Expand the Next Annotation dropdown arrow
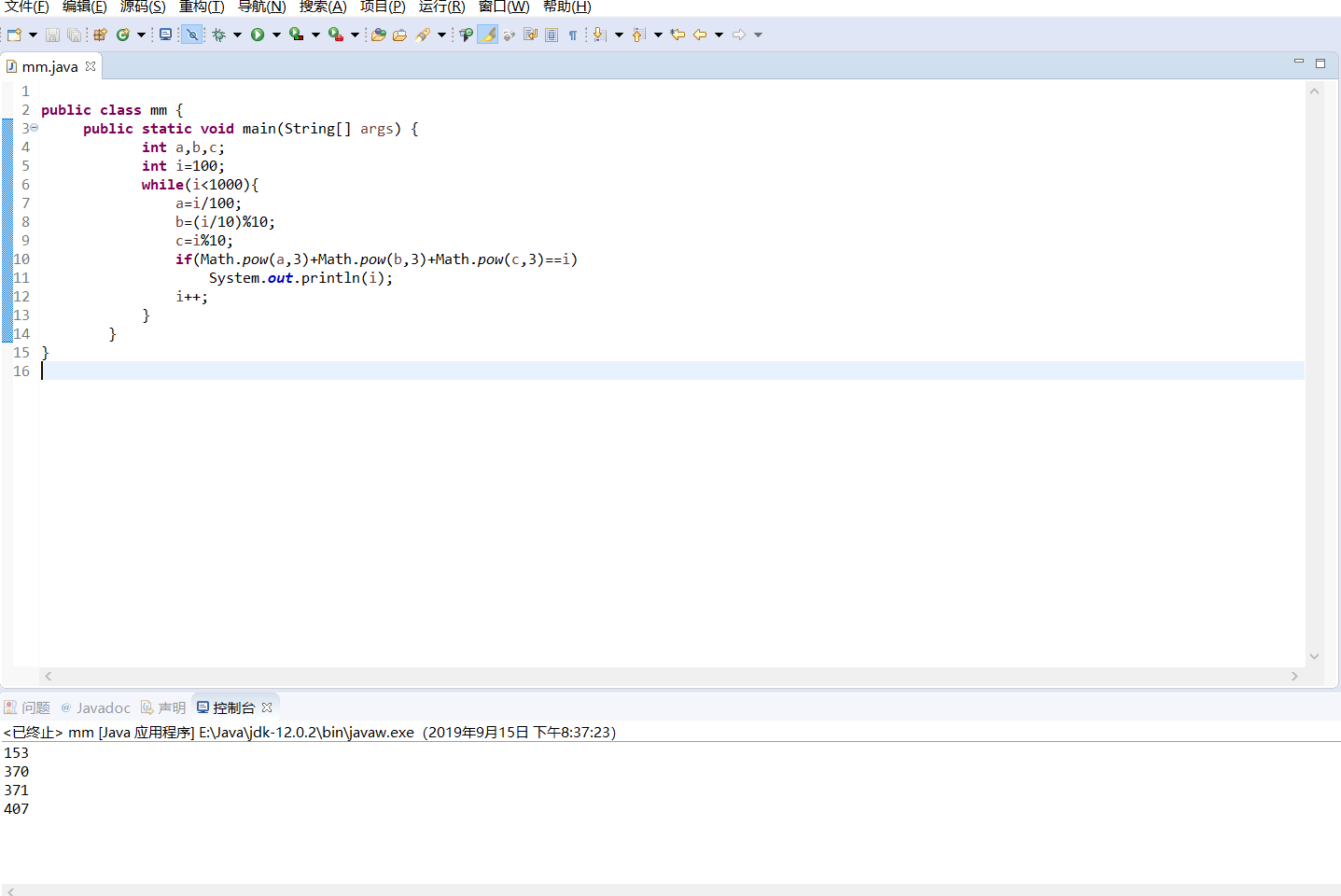1341x896 pixels. (x=619, y=35)
